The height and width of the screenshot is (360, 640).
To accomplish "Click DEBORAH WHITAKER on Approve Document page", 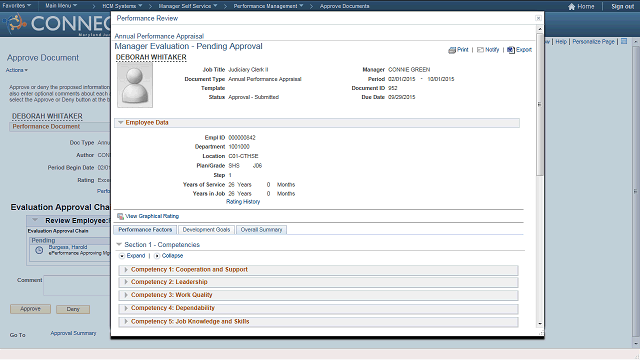I will tap(47, 116).
